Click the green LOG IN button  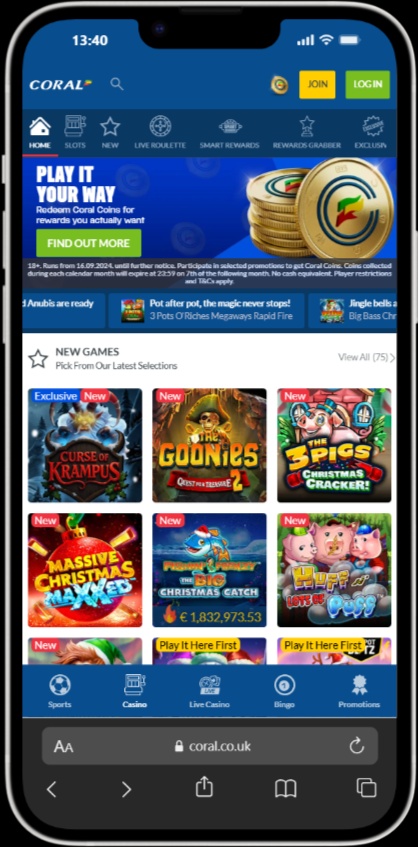pos(367,84)
